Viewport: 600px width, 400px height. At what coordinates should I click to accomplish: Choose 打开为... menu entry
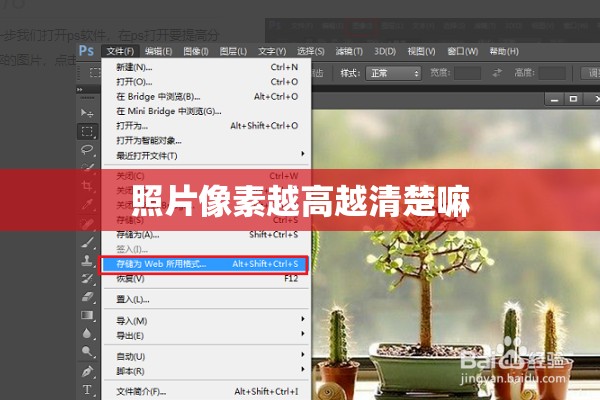click(x=206, y=126)
